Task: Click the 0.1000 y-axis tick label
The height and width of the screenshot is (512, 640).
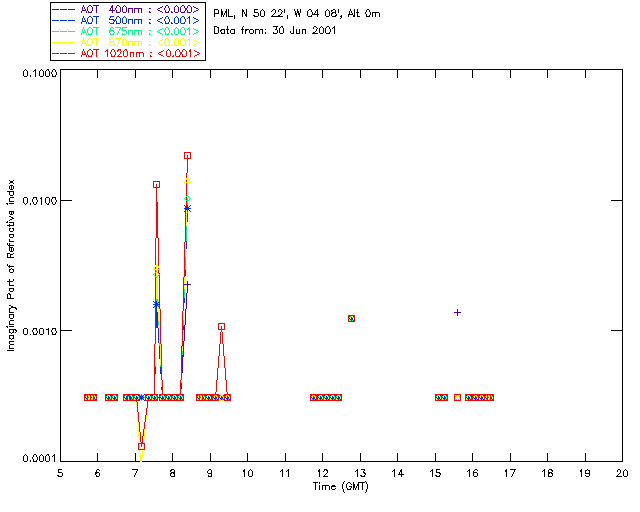Action: pos(40,73)
